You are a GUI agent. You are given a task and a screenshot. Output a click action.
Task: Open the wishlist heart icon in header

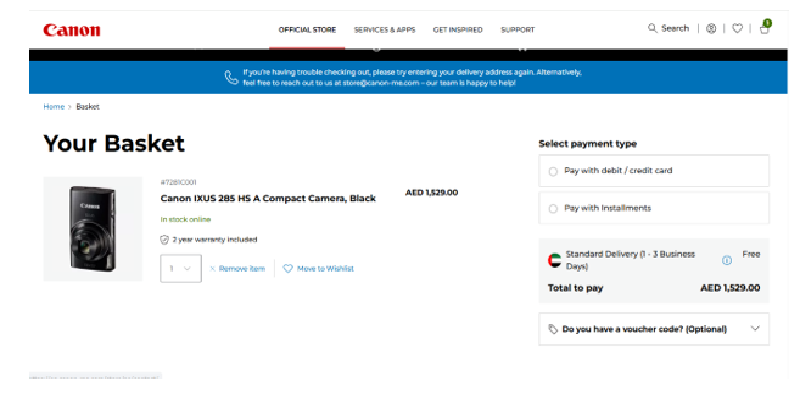737,29
